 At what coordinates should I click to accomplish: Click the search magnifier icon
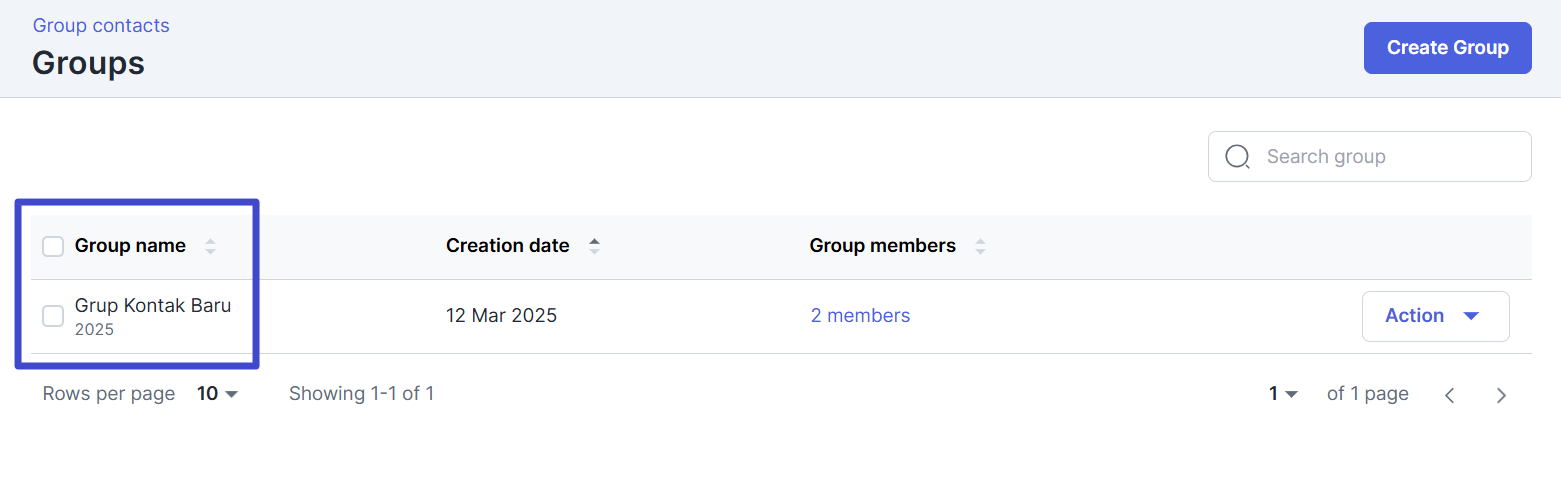coord(1238,157)
